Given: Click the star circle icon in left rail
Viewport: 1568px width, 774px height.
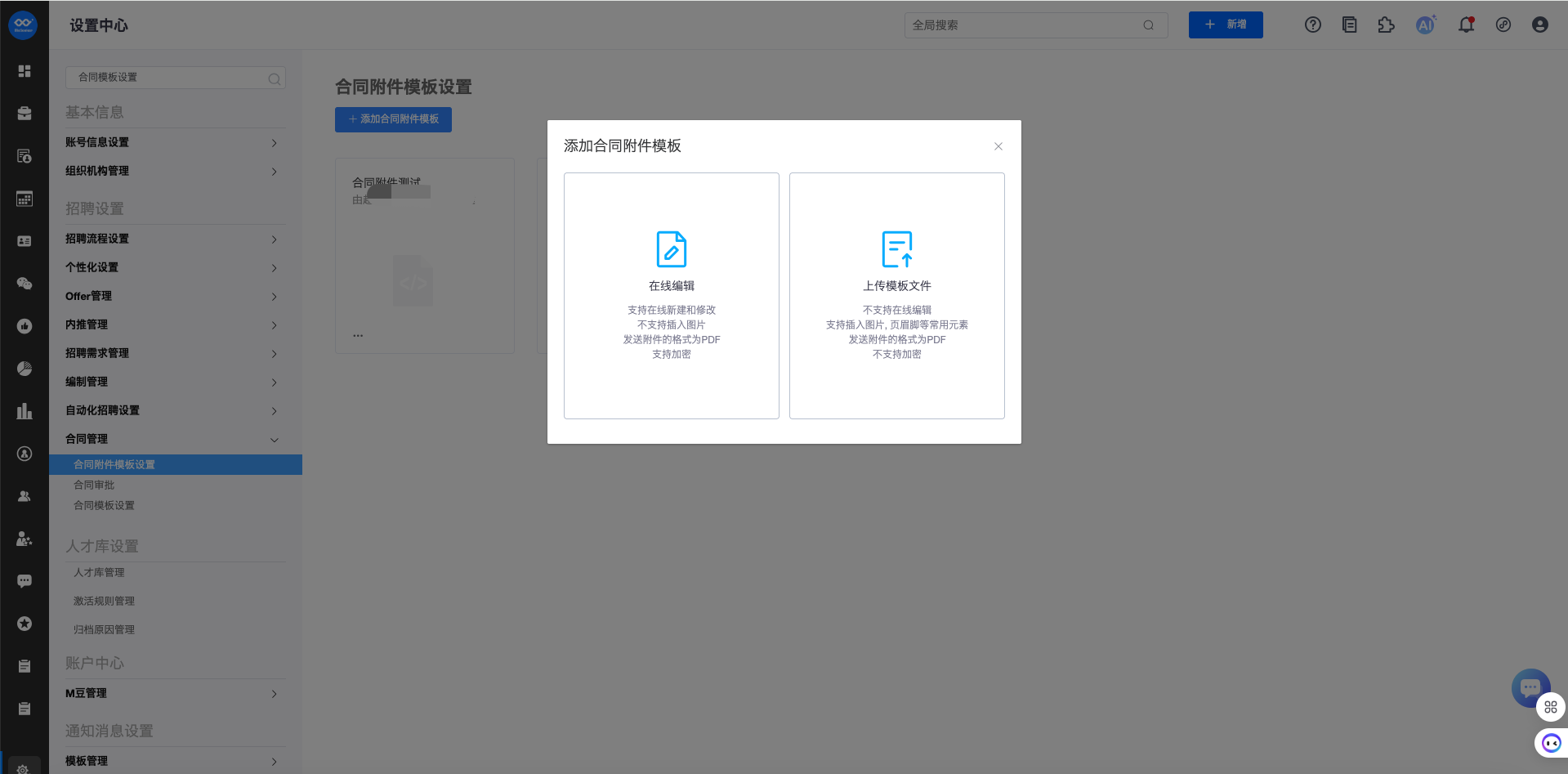Looking at the screenshot, I should click(25, 624).
